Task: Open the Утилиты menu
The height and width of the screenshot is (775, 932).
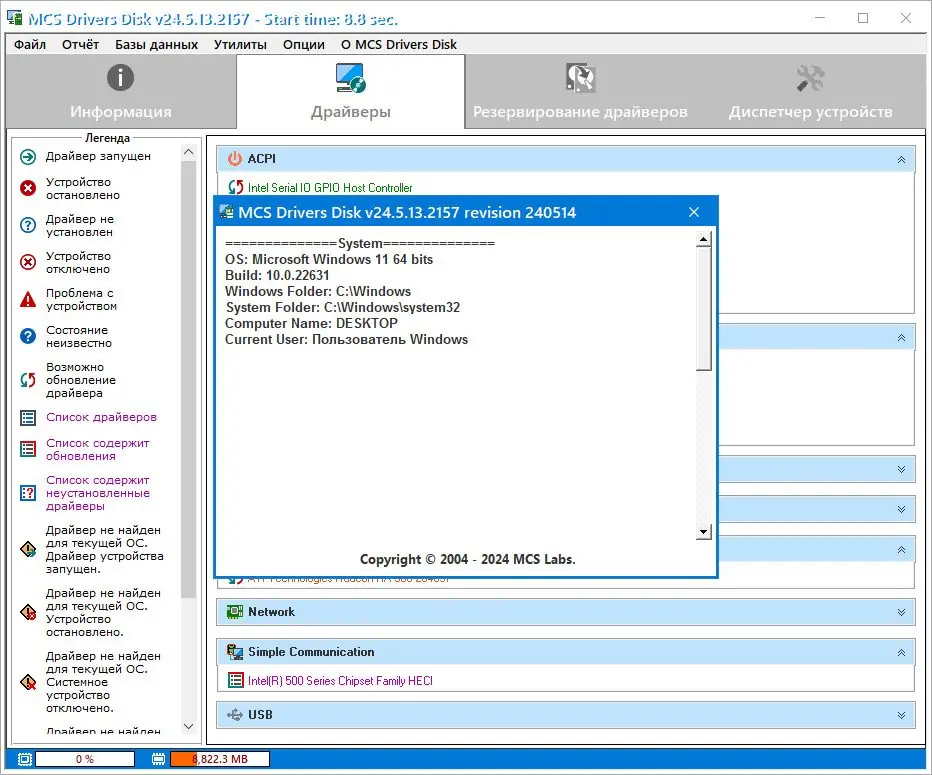Action: 240,45
